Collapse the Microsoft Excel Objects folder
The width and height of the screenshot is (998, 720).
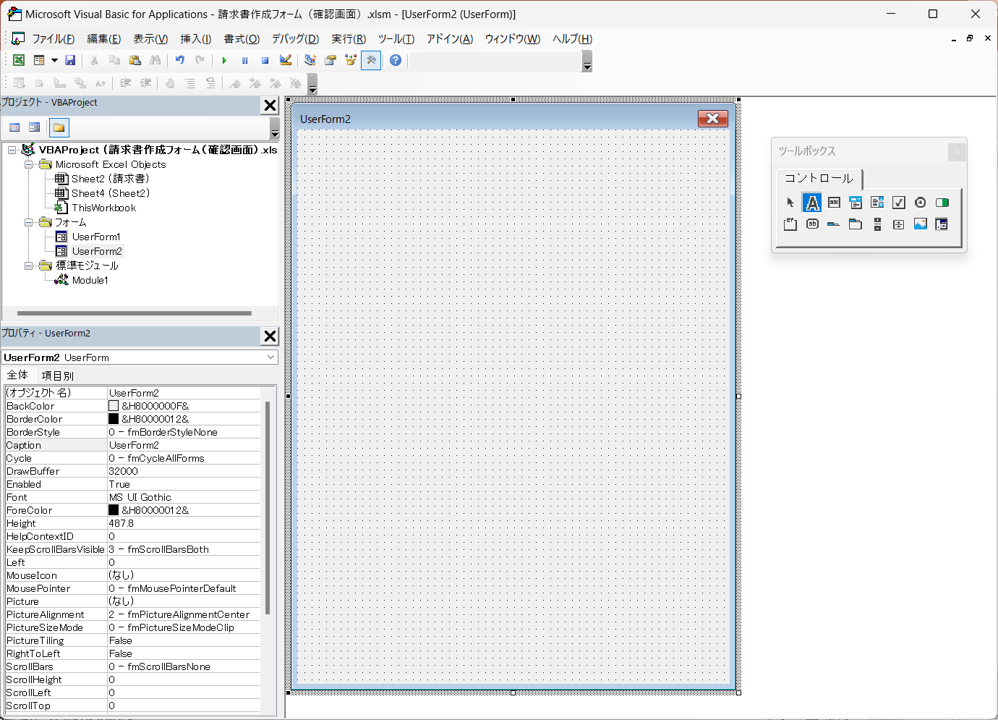coord(29,165)
